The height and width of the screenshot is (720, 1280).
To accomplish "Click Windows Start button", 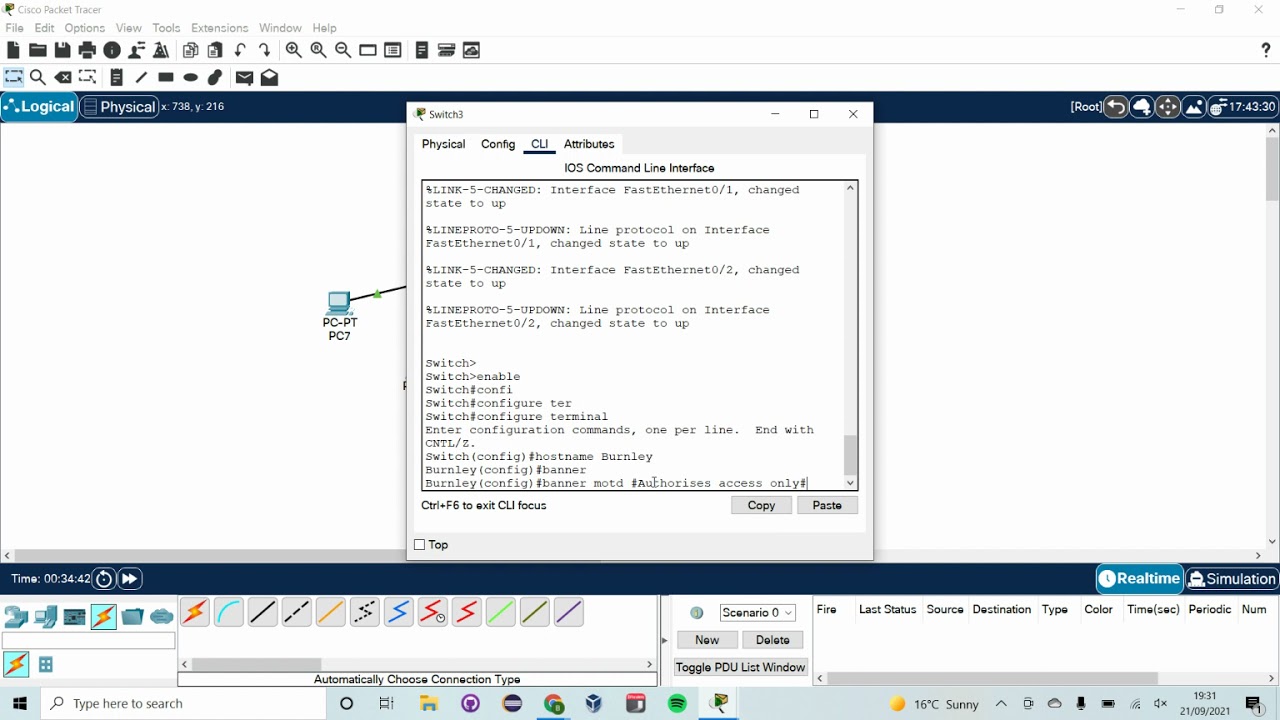I will pos(20,704).
